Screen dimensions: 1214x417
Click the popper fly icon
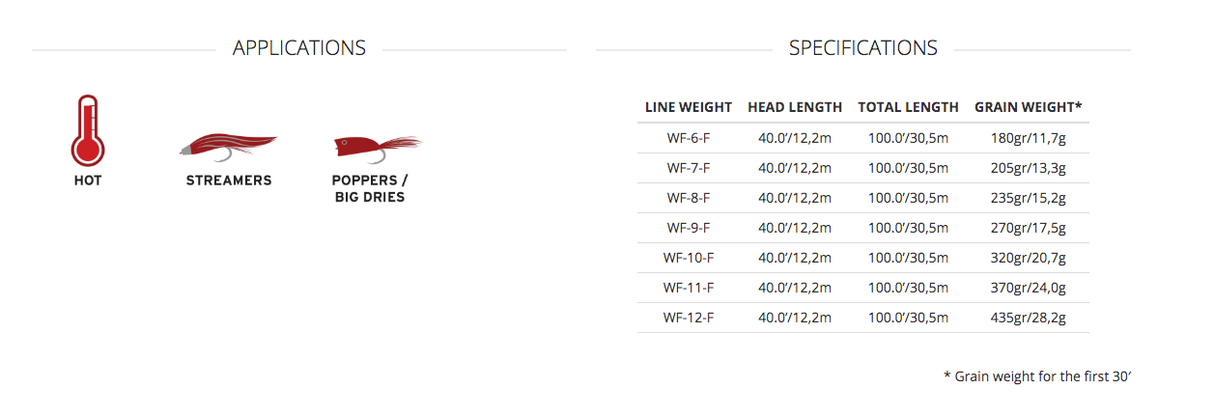pyautogui.click(x=376, y=146)
